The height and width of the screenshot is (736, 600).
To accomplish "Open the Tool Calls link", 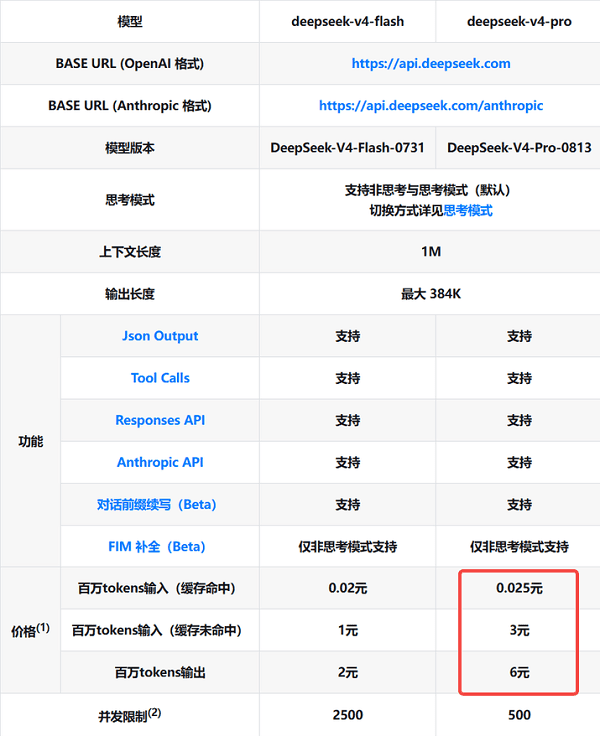I will tap(160, 378).
